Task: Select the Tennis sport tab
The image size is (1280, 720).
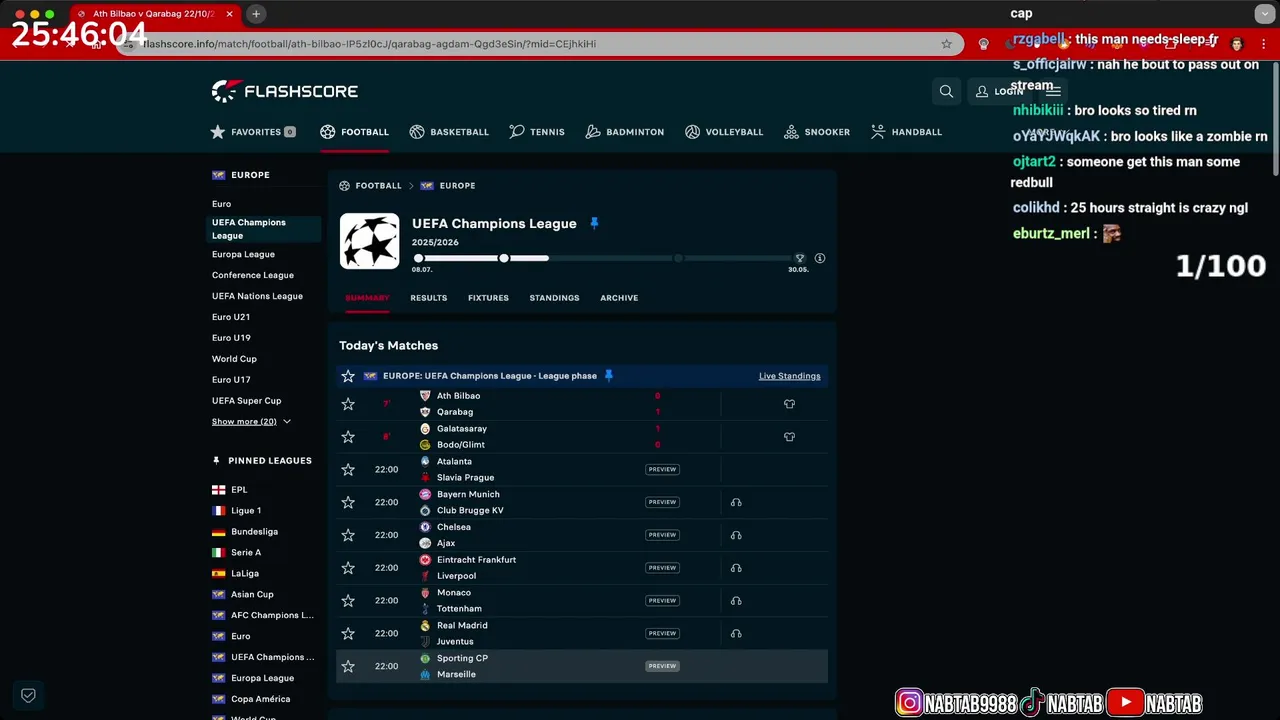Action: 537,132
